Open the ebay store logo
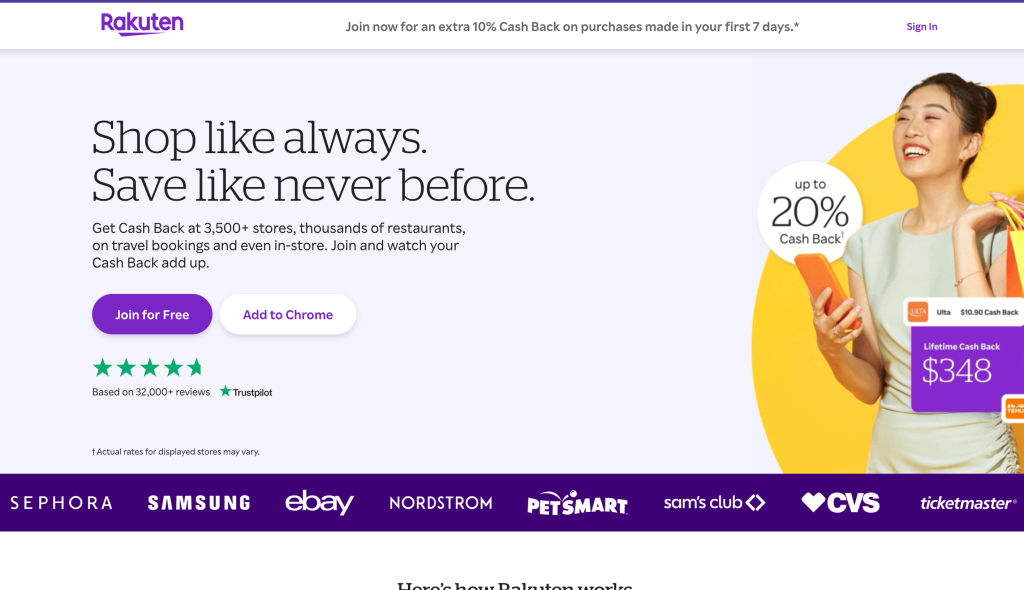This screenshot has height=590, width=1024. pyautogui.click(x=319, y=503)
